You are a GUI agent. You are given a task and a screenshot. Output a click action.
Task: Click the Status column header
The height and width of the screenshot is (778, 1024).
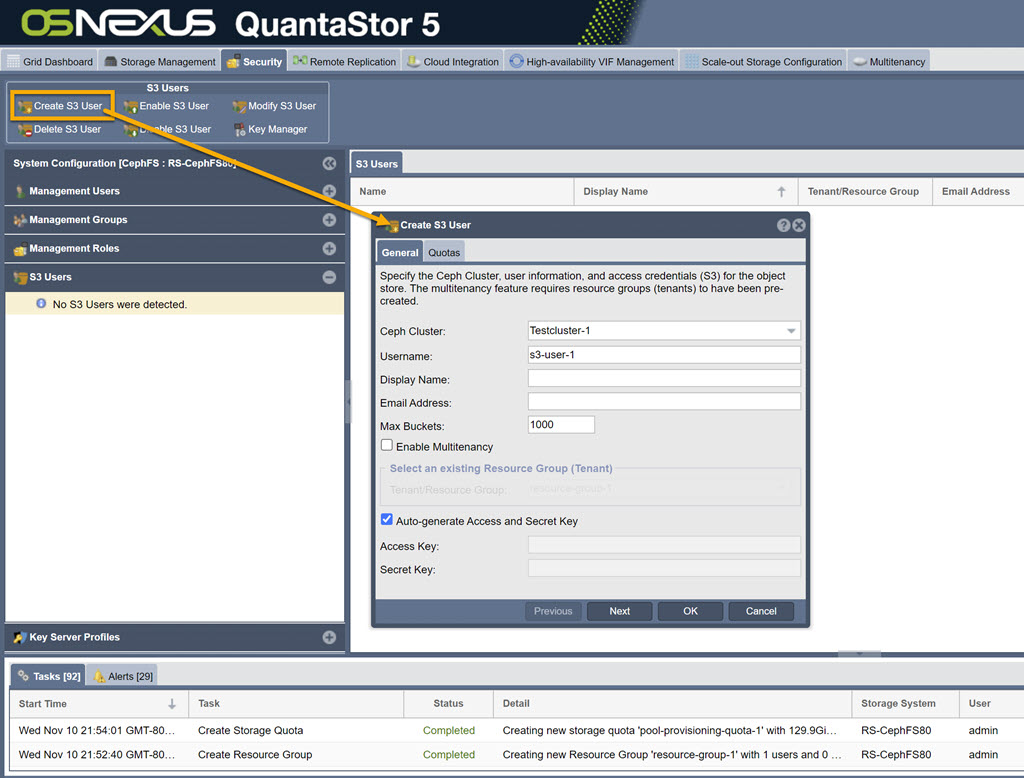[448, 704]
